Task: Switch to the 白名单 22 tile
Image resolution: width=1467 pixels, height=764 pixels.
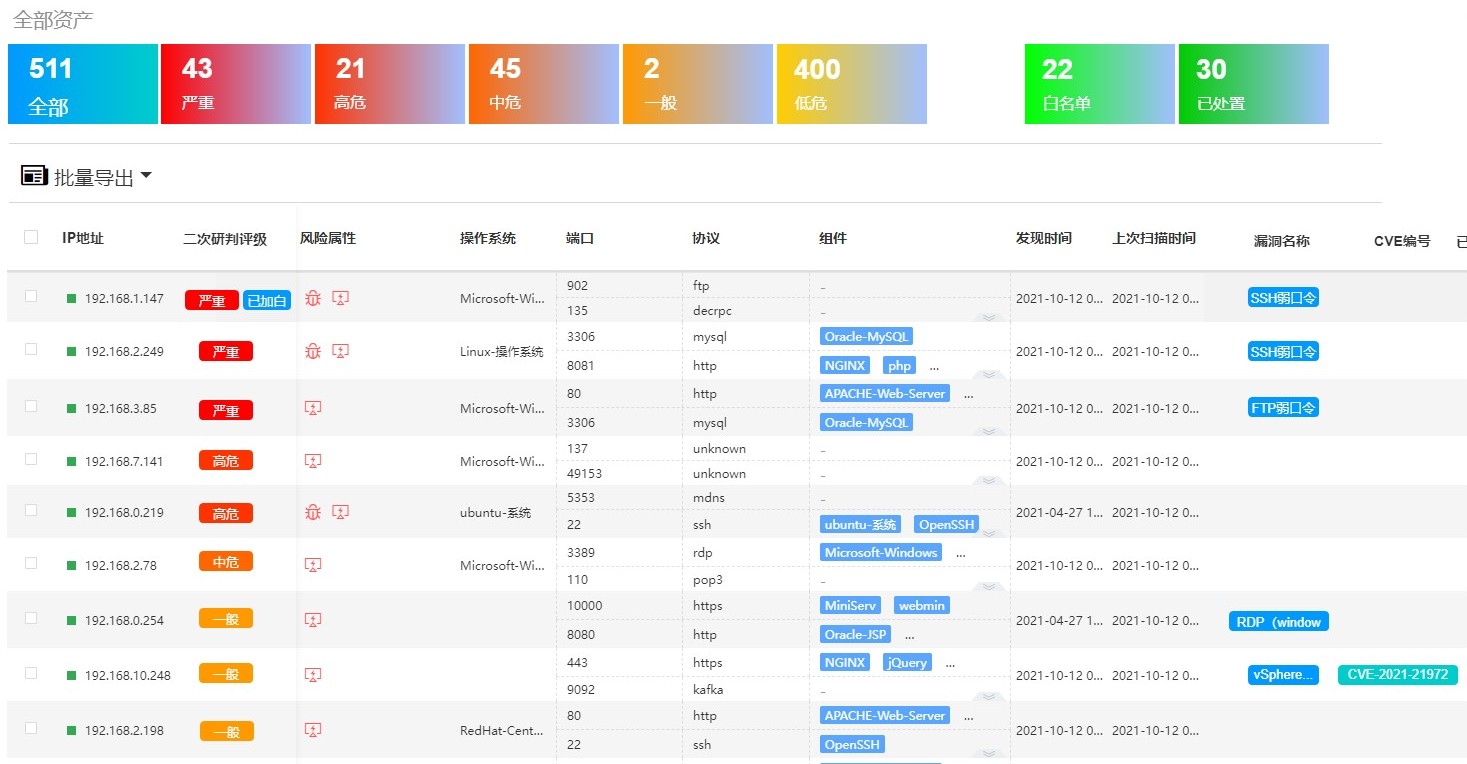Action: click(1100, 84)
